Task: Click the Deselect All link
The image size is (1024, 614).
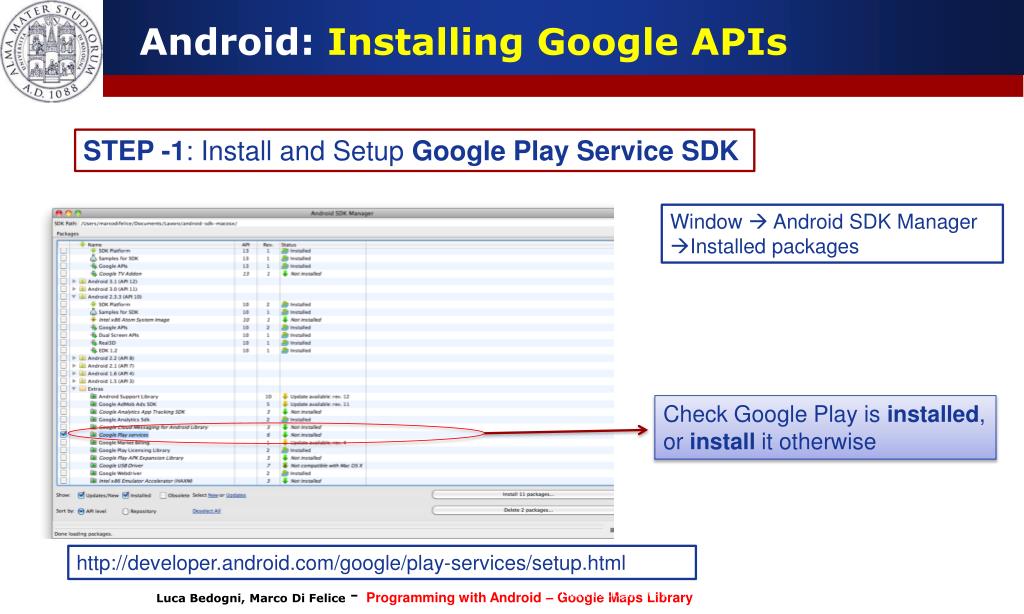Action: click(x=206, y=511)
